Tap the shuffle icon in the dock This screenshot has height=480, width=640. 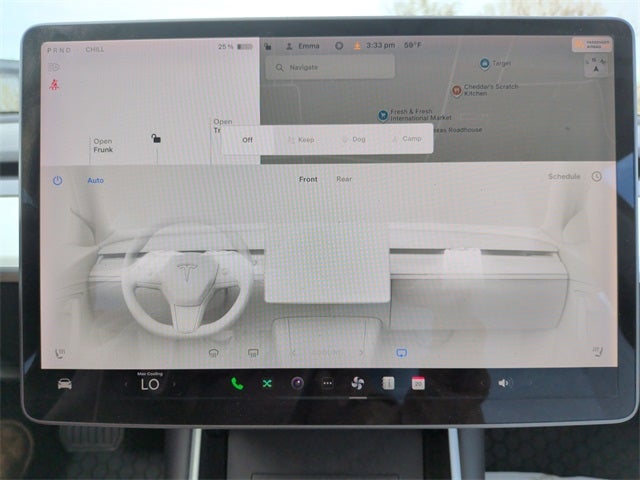pyautogui.click(x=267, y=383)
